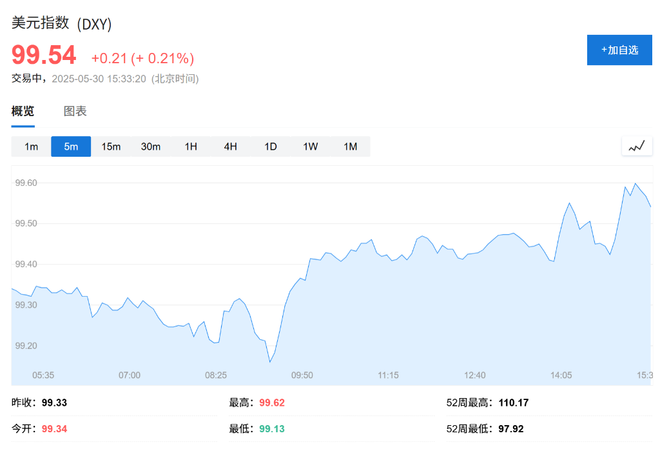
Task: Click the 12:40 time axis label
Action: coord(475,375)
